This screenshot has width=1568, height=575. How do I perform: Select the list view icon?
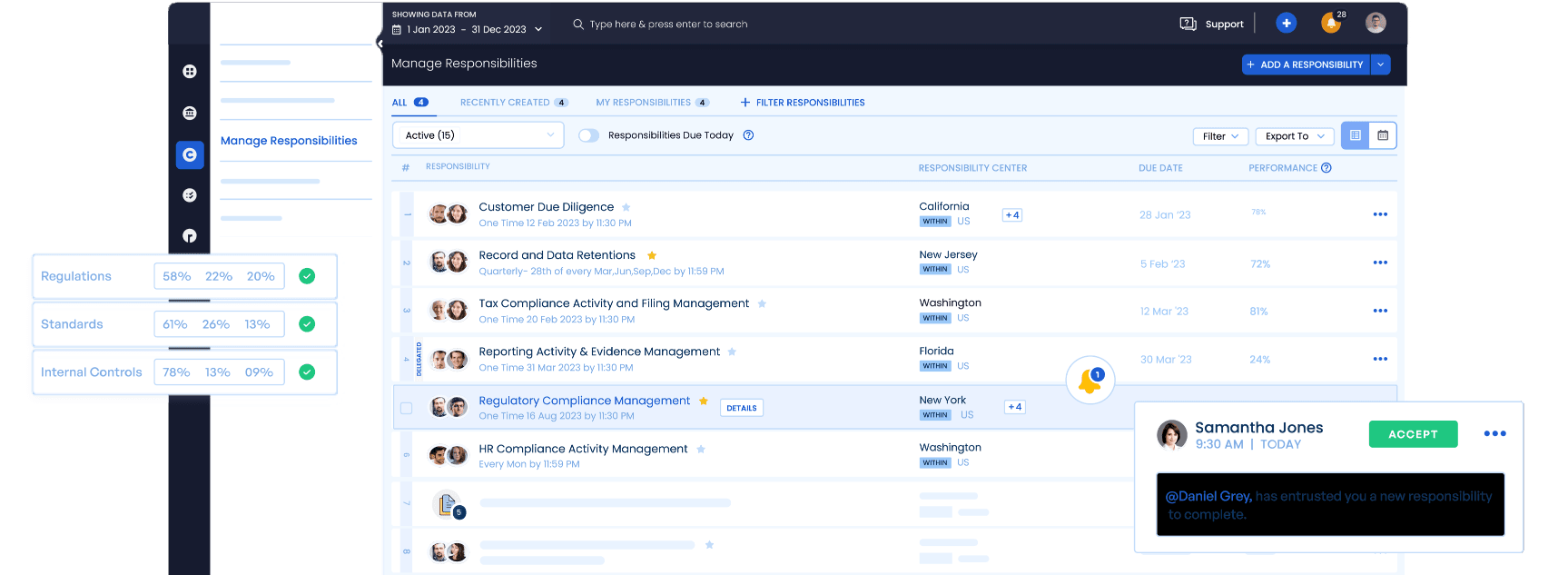pos(1355,135)
